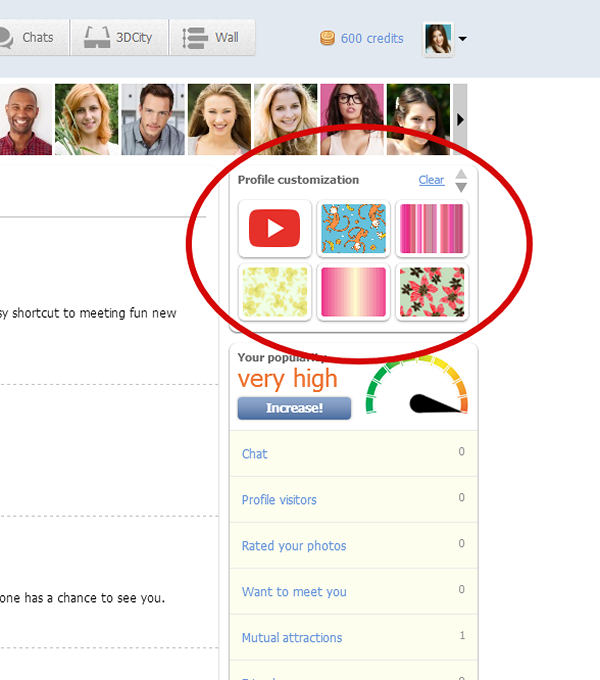The height and width of the screenshot is (680, 600).
Task: Select the YouTube video customization tile
Action: 275,229
